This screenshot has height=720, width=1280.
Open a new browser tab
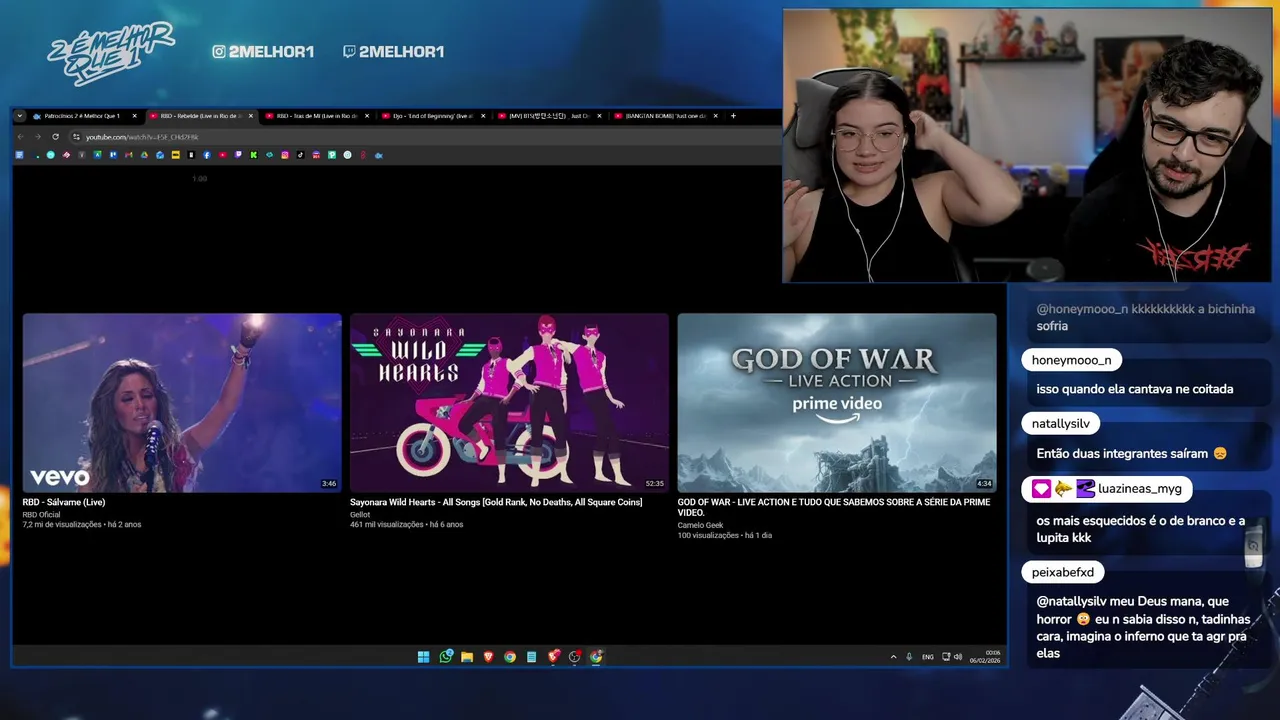733,116
